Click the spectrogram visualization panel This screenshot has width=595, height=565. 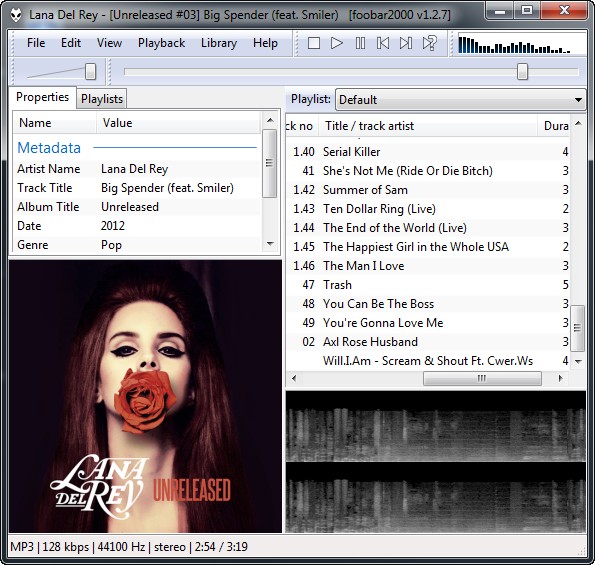[x=436, y=462]
